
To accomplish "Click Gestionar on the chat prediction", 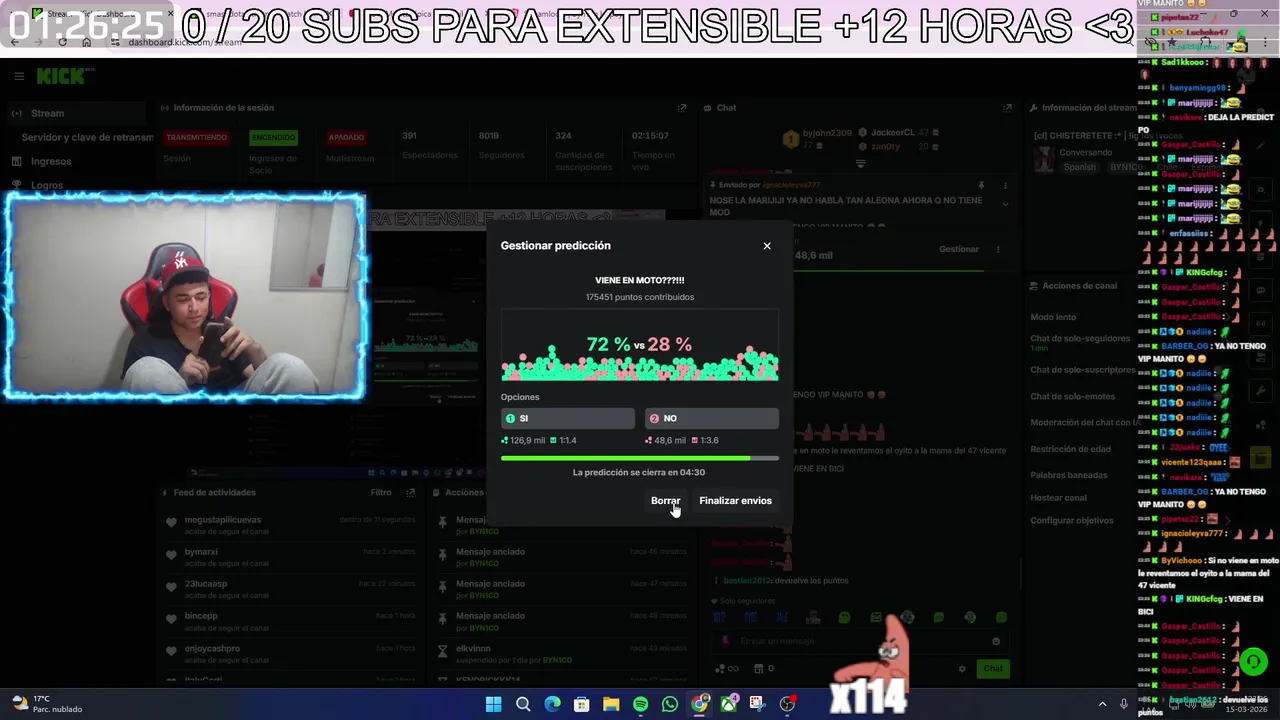I will [x=958, y=249].
